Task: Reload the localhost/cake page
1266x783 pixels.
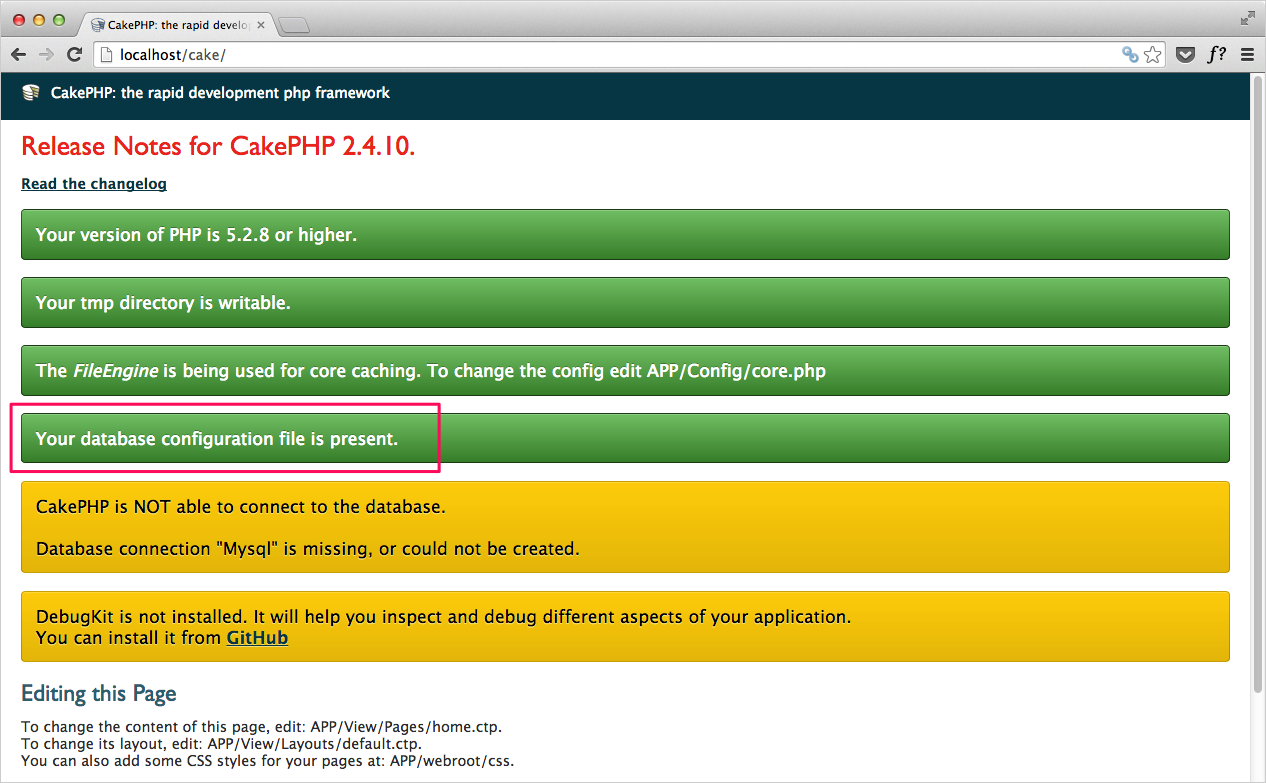Action: coord(74,55)
